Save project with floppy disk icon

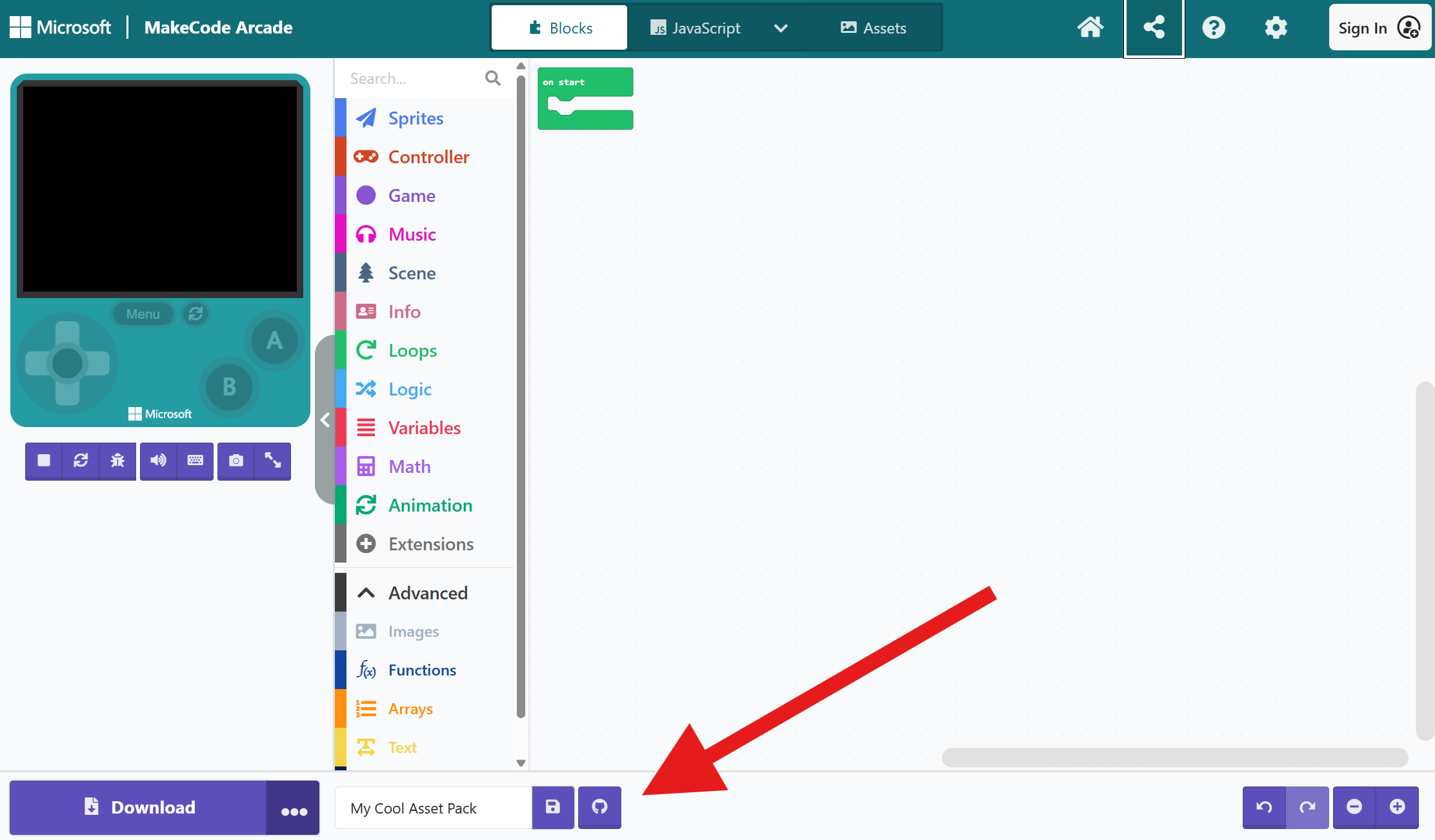(x=553, y=807)
